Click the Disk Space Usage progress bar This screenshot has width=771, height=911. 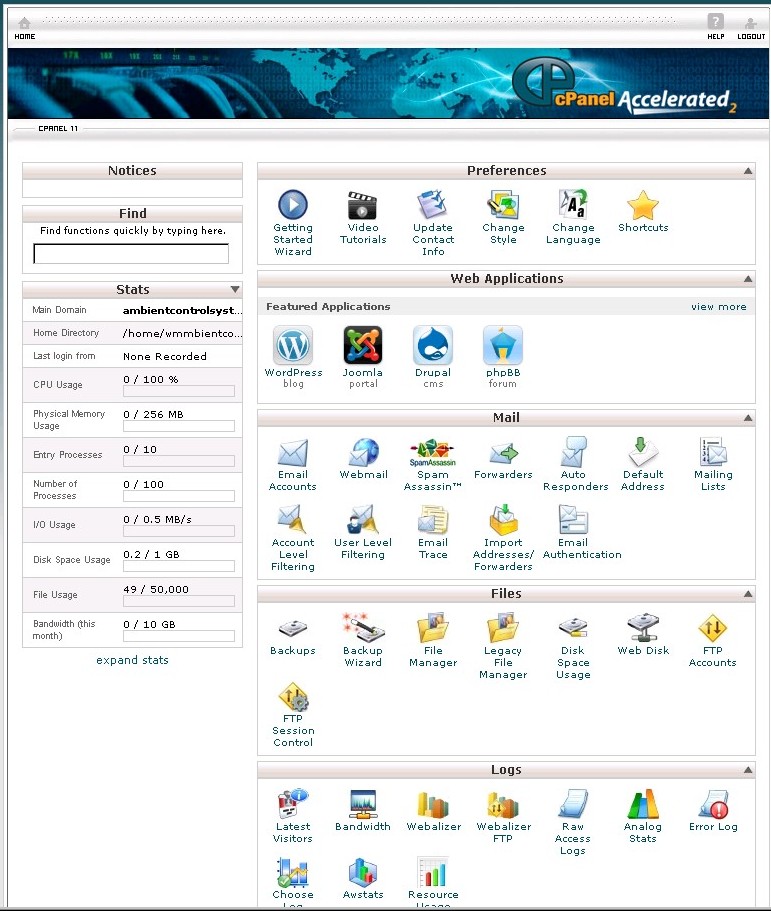coord(179,566)
